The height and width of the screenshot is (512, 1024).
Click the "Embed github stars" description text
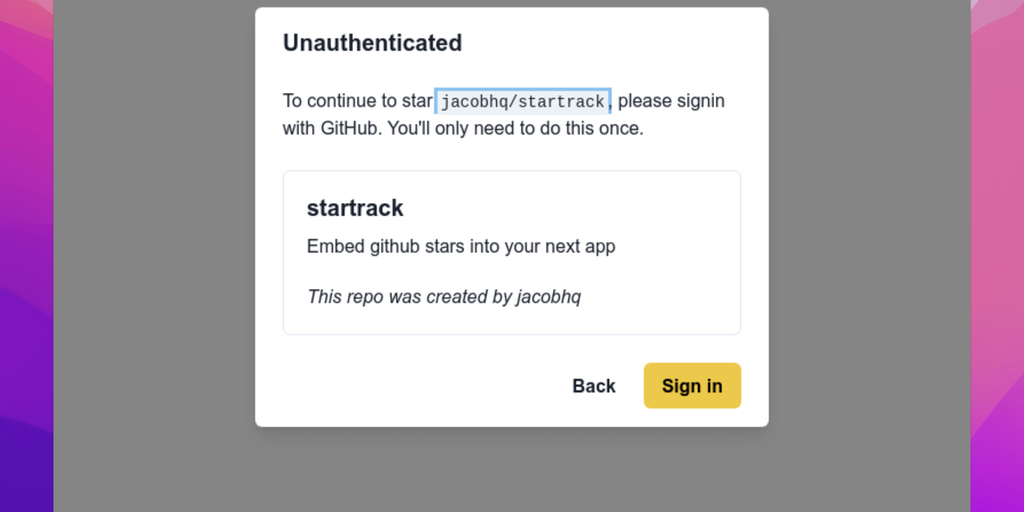click(461, 246)
